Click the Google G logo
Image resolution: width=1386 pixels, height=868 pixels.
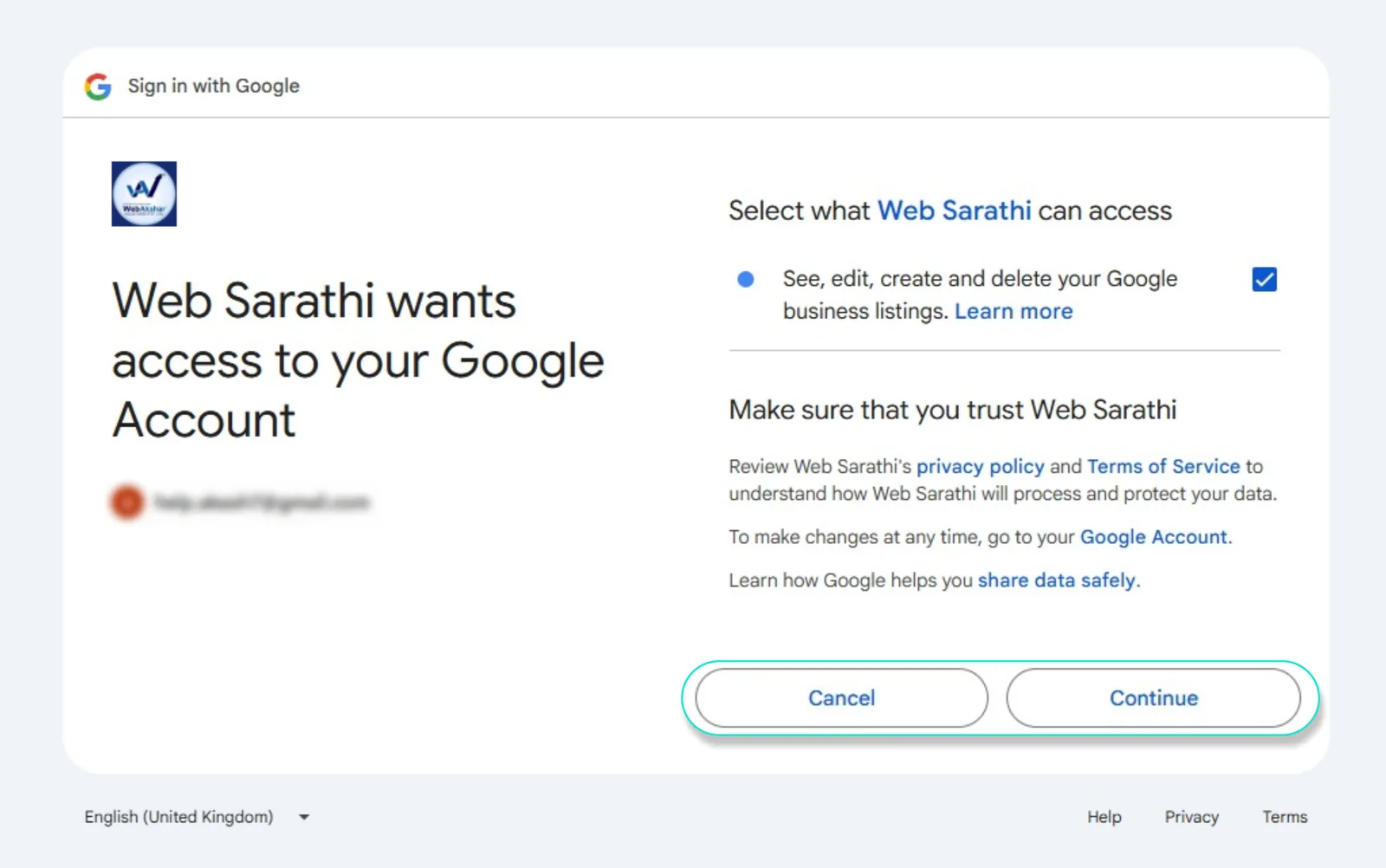(98, 86)
